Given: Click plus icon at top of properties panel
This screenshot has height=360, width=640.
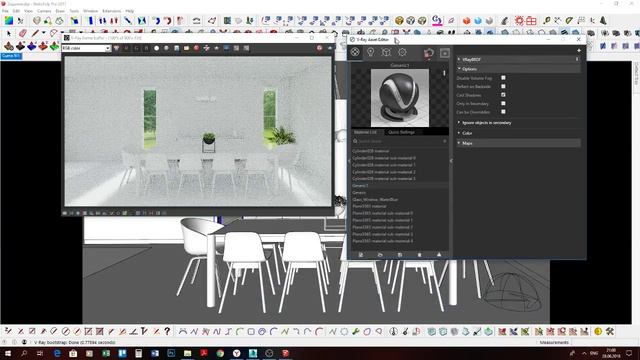Looking at the screenshot, I should click(579, 50).
